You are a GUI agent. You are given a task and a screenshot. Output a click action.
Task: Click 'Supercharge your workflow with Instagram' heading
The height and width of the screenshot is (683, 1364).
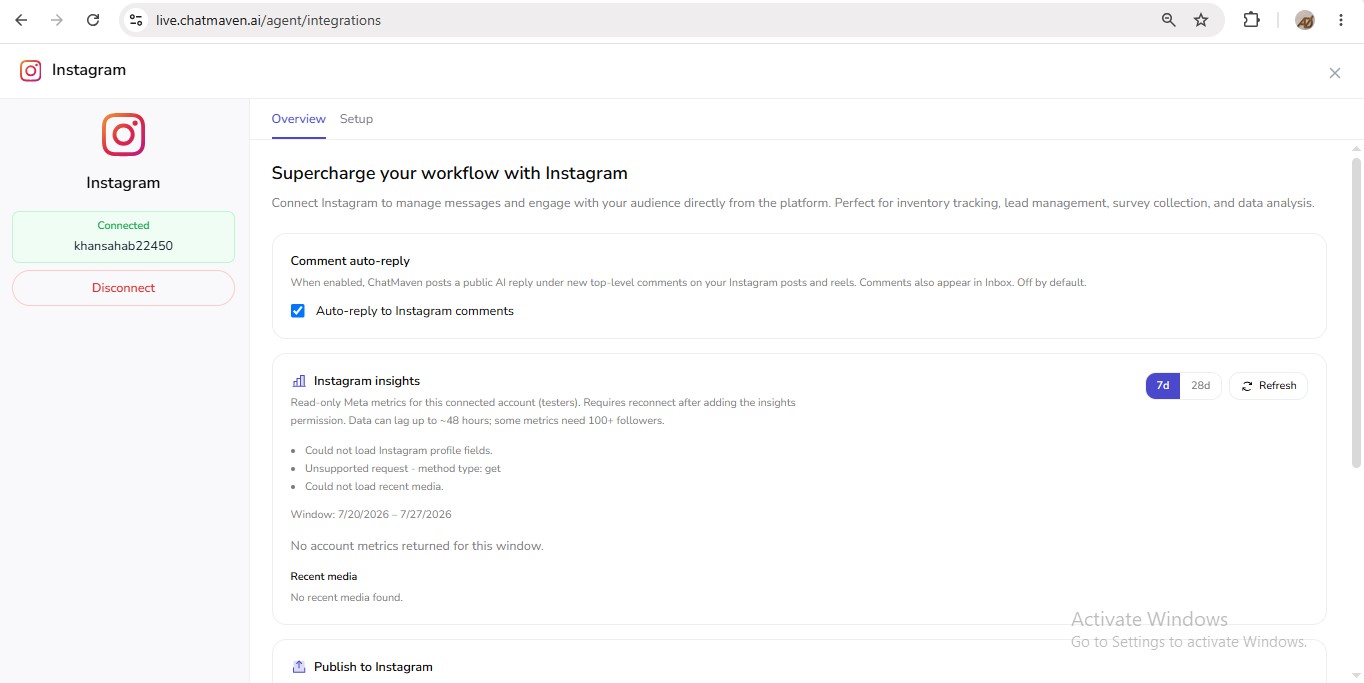coord(450,173)
